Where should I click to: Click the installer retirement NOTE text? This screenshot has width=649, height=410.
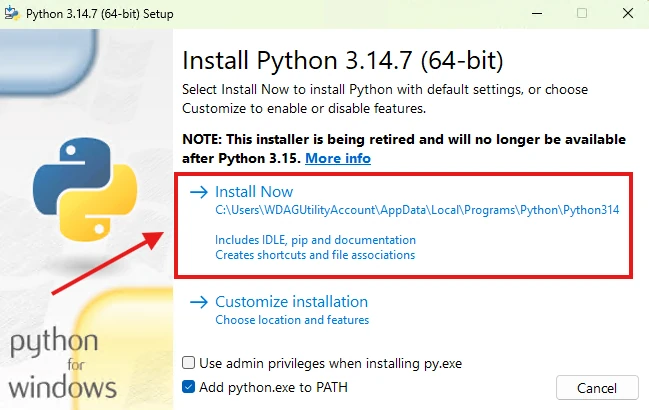[404, 149]
